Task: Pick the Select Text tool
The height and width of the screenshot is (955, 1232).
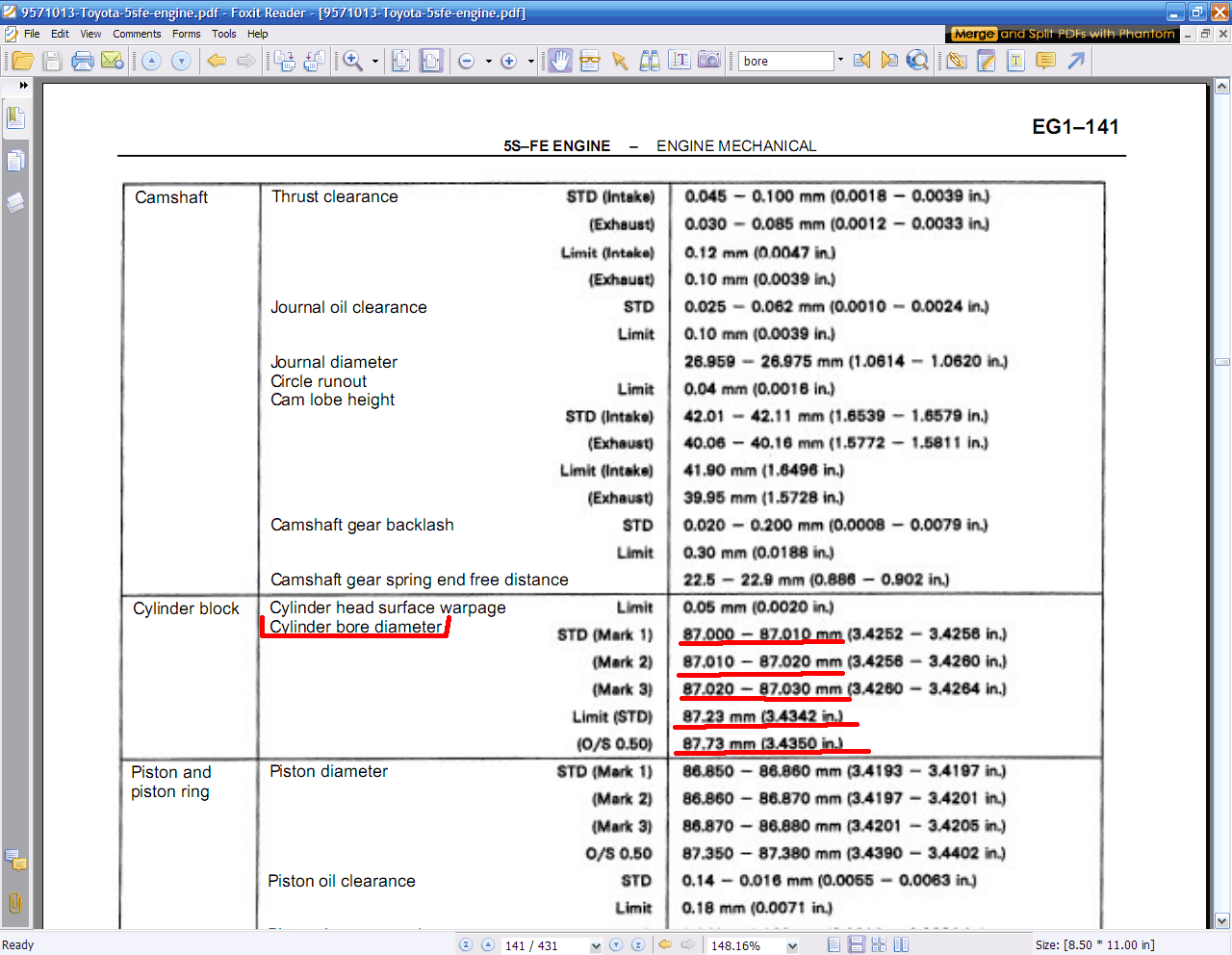Action: tap(680, 61)
